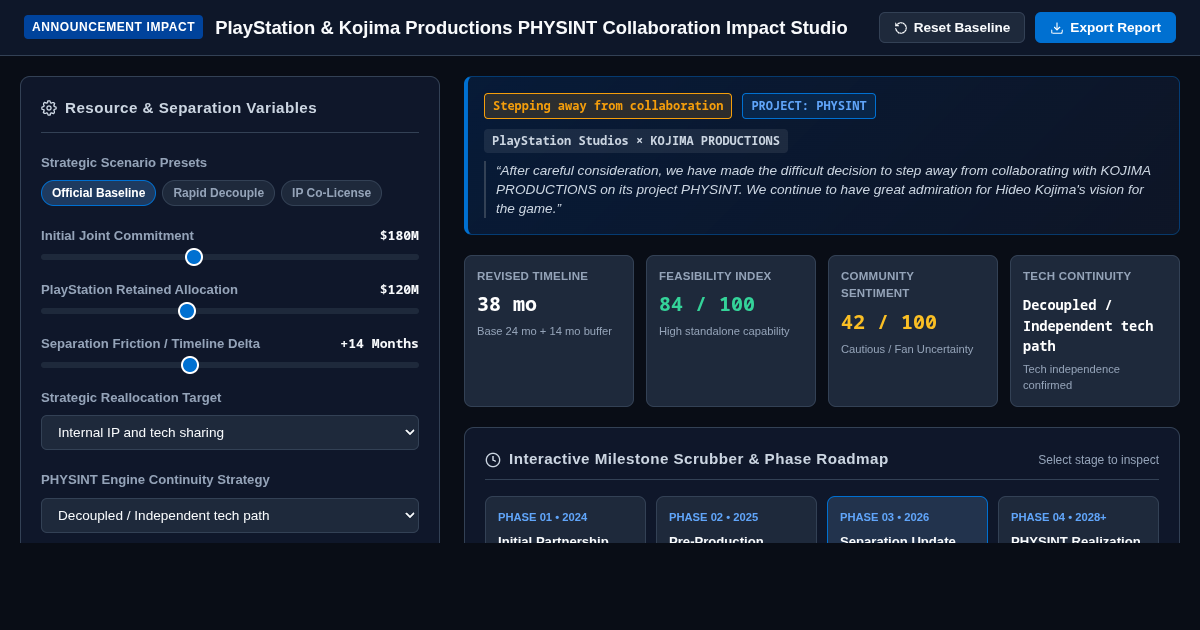The image size is (1200, 630).
Task: Click the $180M commitment value
Action: [x=399, y=236]
